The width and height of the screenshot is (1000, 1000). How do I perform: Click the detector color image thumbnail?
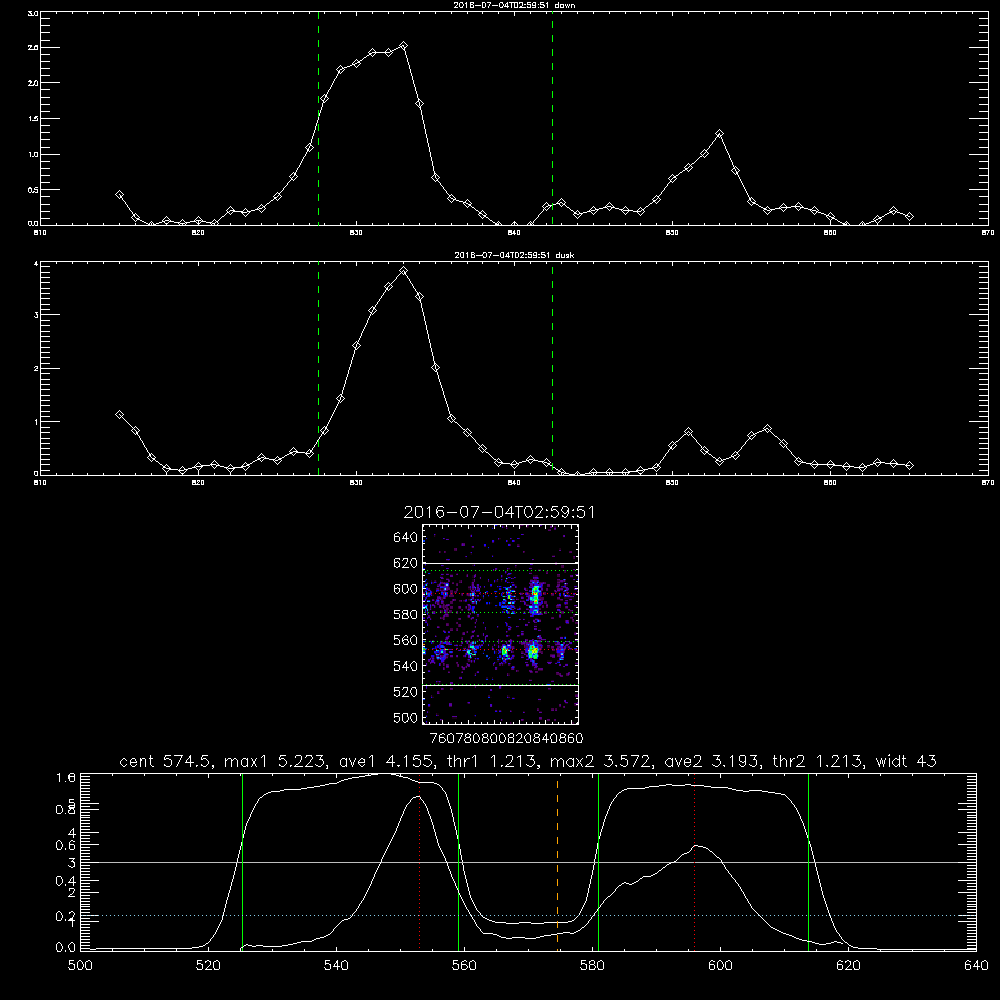pos(500,624)
